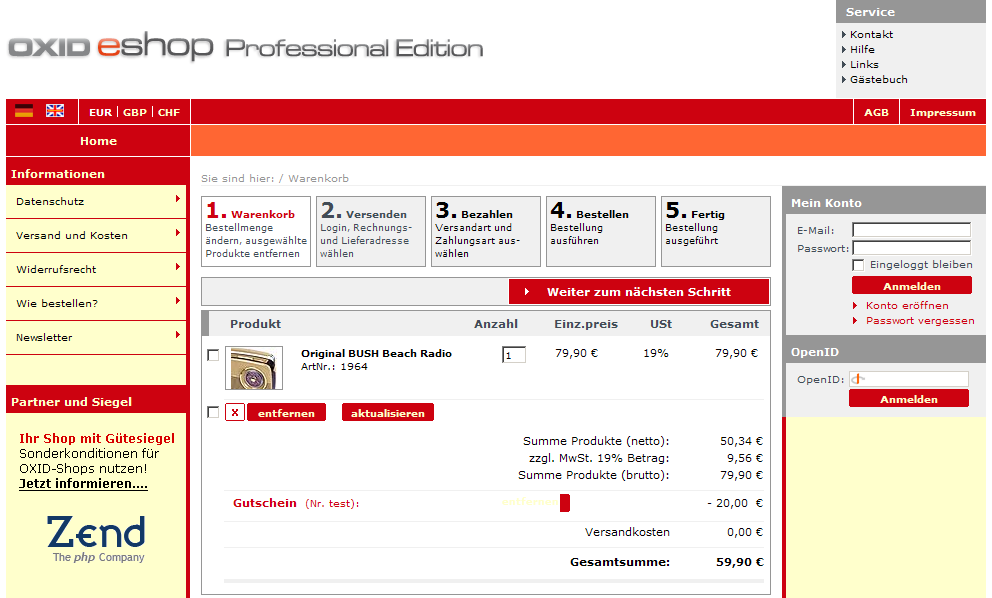This screenshot has width=992, height=598.
Task: Tick the select-all checkbox beside entfernen
Action: (213, 412)
